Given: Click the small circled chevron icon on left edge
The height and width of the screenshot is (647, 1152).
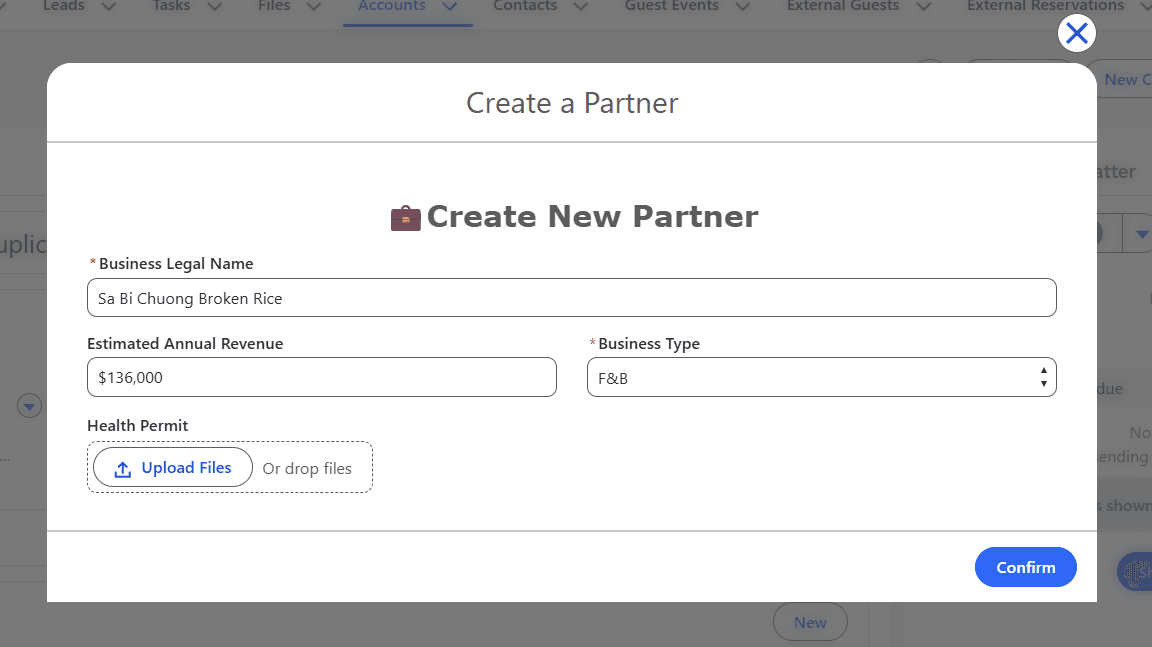Looking at the screenshot, I should coord(29,406).
